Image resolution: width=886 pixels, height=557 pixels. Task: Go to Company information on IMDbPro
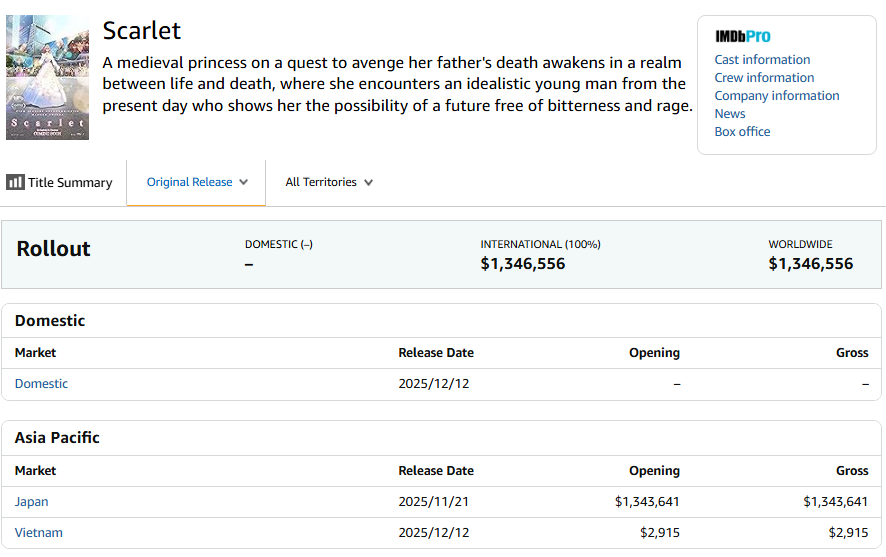click(x=776, y=96)
